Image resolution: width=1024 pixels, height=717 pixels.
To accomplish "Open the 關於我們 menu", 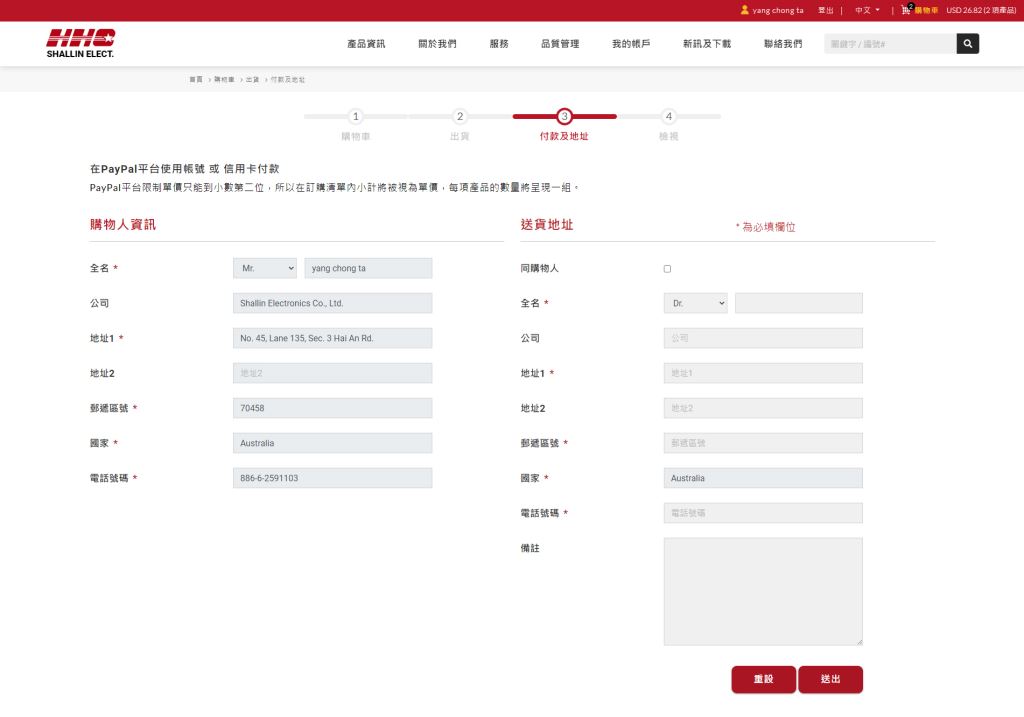I will pos(438,44).
